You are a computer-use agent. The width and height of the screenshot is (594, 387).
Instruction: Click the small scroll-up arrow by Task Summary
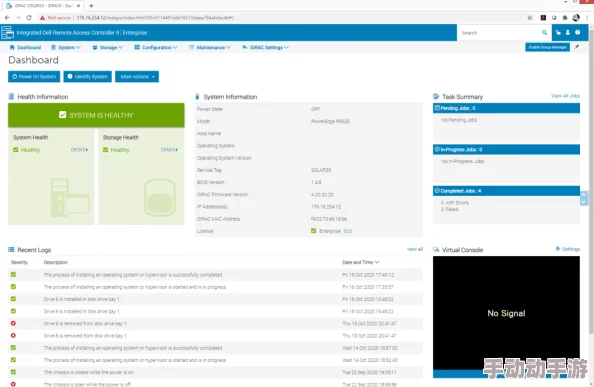click(x=584, y=195)
